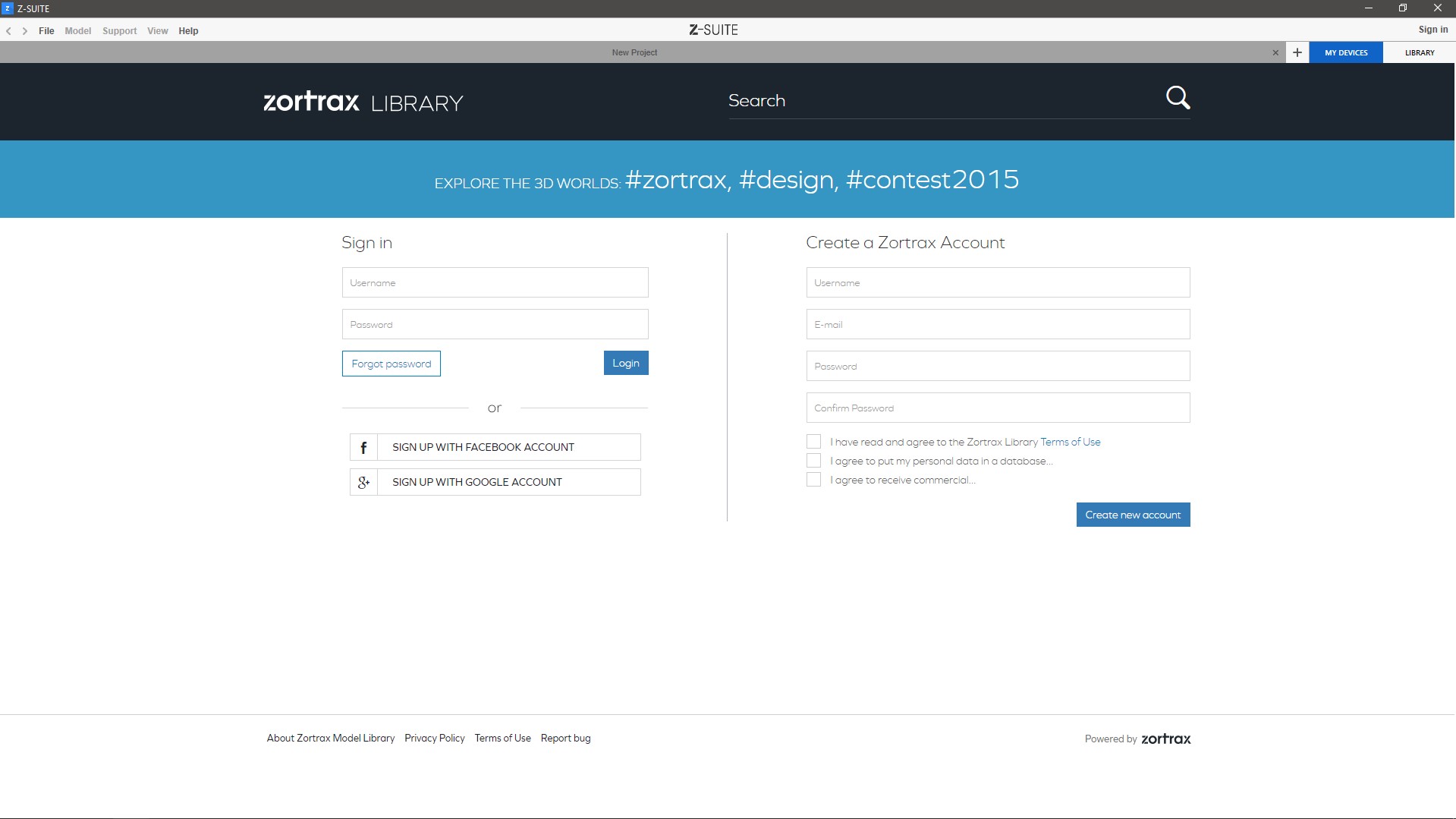Click the search magnifier icon
Viewport: 1456px width, 819px height.
click(1178, 98)
